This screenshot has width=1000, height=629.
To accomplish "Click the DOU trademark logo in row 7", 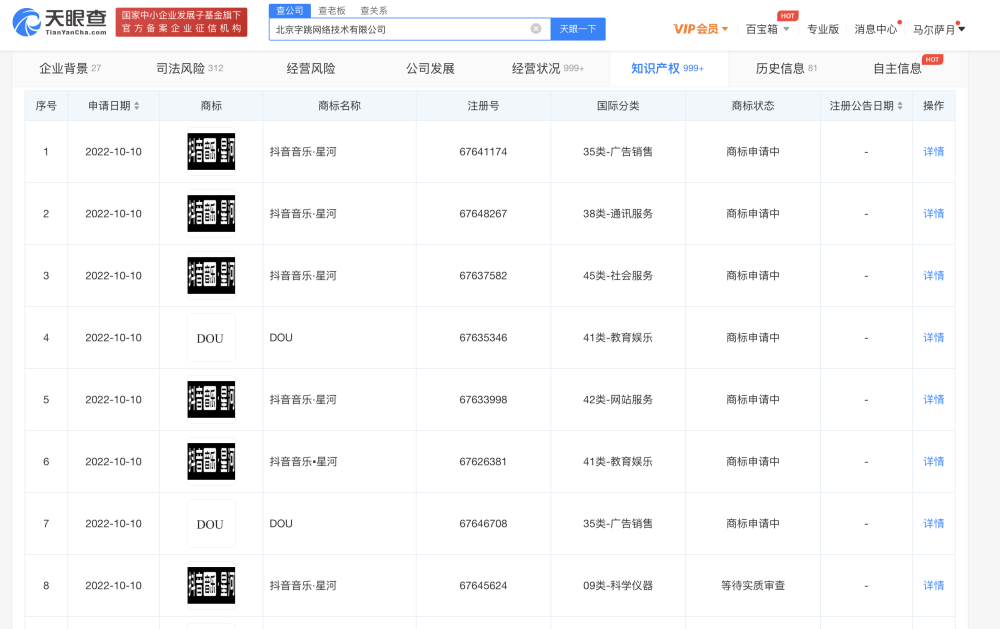I will coord(211,524).
